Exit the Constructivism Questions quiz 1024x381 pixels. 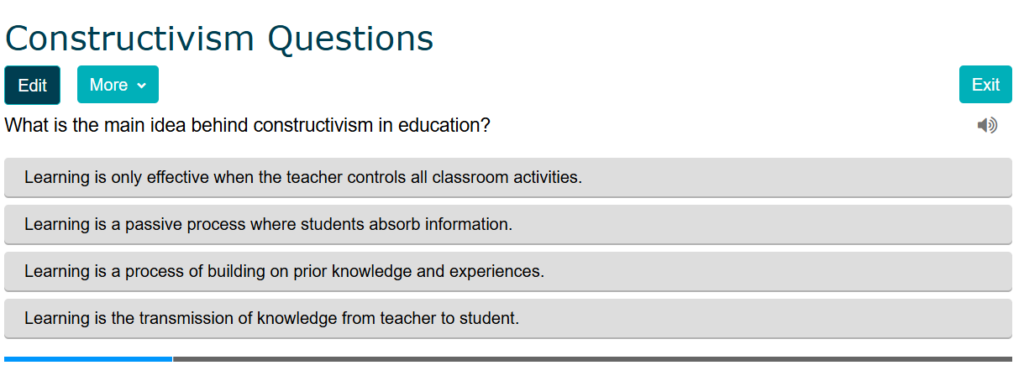click(985, 85)
